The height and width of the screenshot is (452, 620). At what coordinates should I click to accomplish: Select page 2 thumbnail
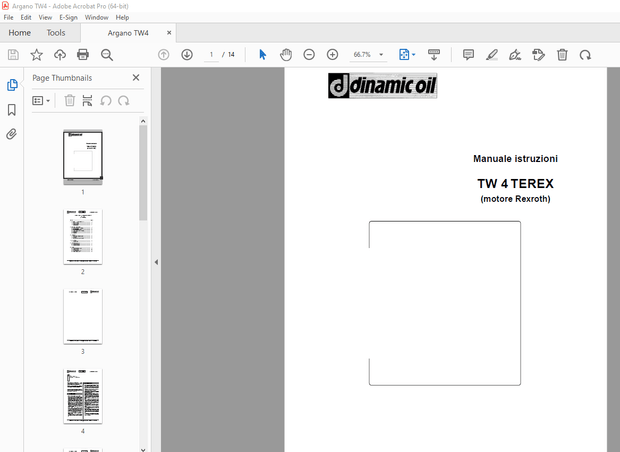pyautogui.click(x=83, y=237)
